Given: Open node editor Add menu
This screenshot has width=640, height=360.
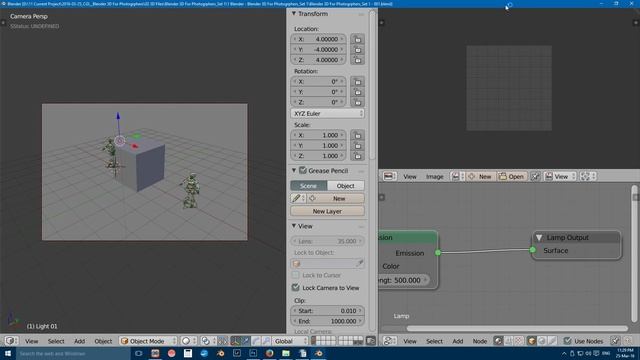Looking at the screenshot, I should [x=458, y=341].
